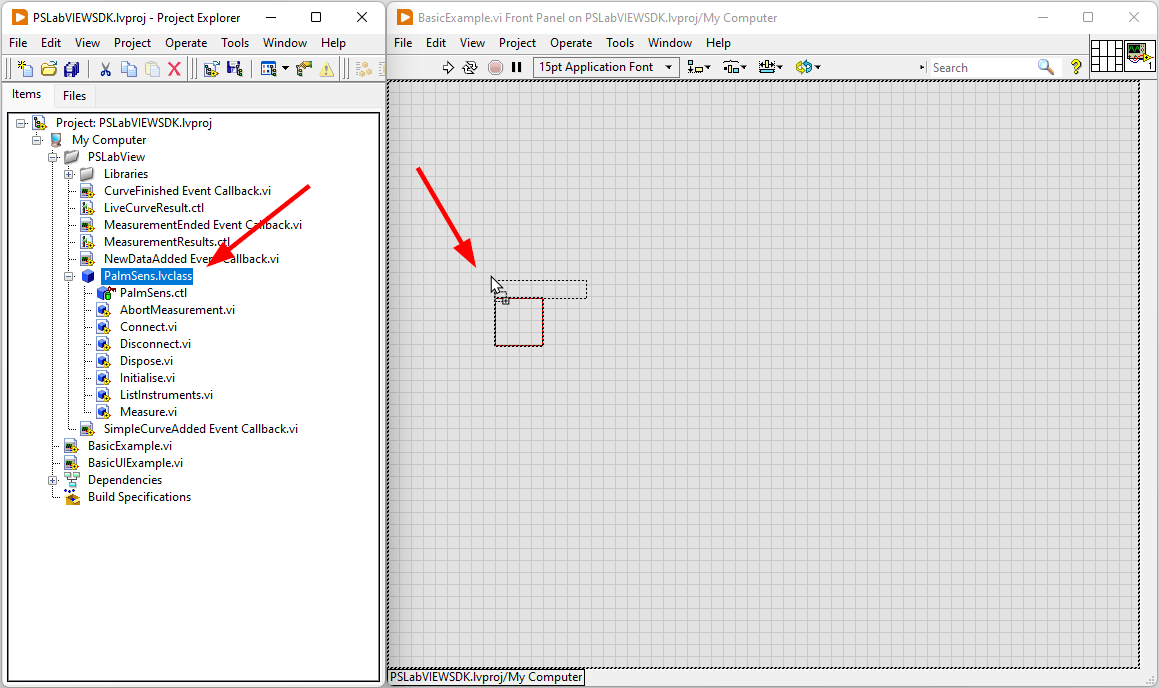
Task: Collapse the PalmSens.lvclass tree node
Action: (70, 276)
